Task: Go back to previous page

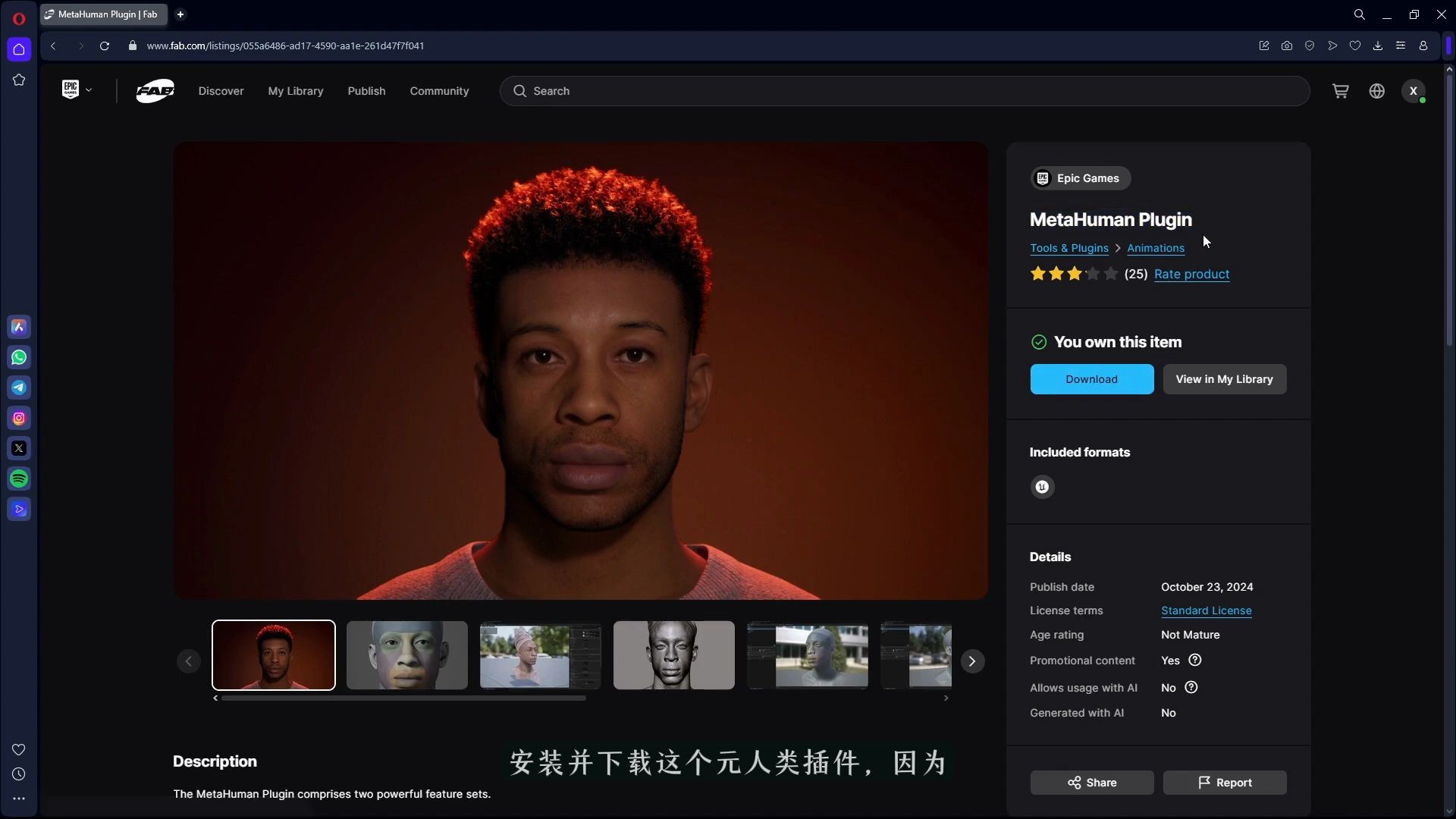Action: [x=53, y=45]
